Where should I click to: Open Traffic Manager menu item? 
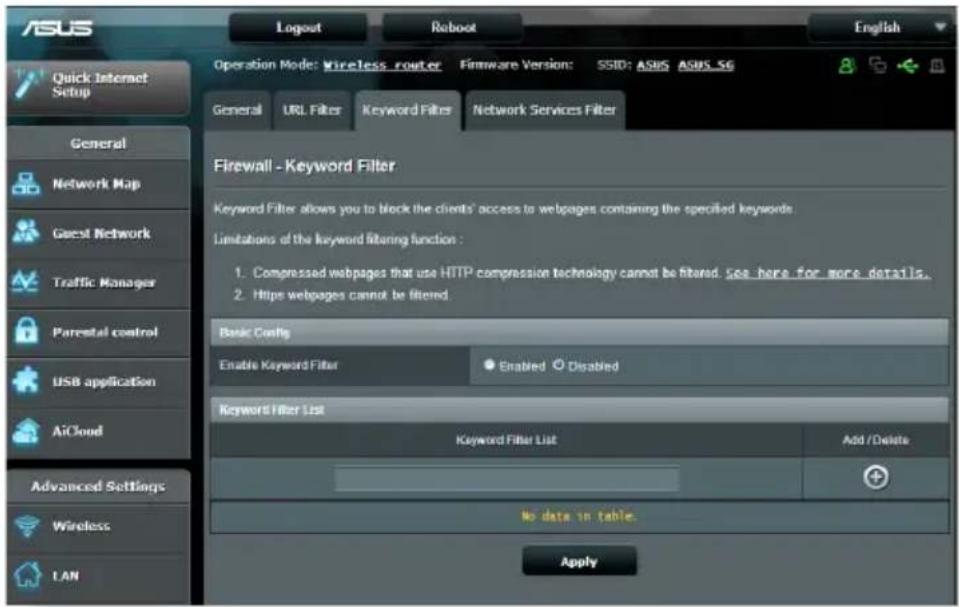(x=98, y=283)
